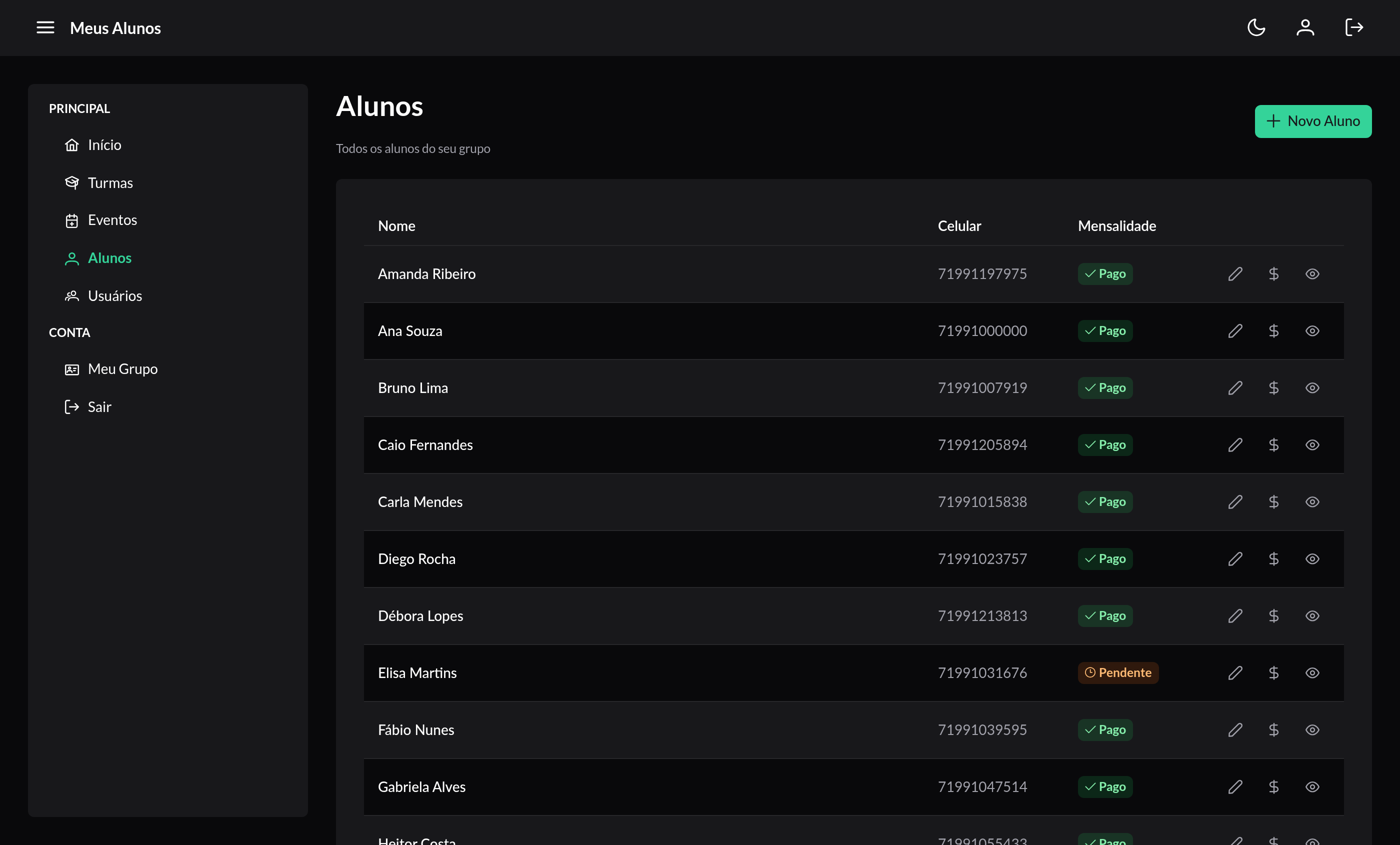The height and width of the screenshot is (845, 1400).
Task: Open dollar icon for Bruno Lima
Action: (x=1273, y=387)
